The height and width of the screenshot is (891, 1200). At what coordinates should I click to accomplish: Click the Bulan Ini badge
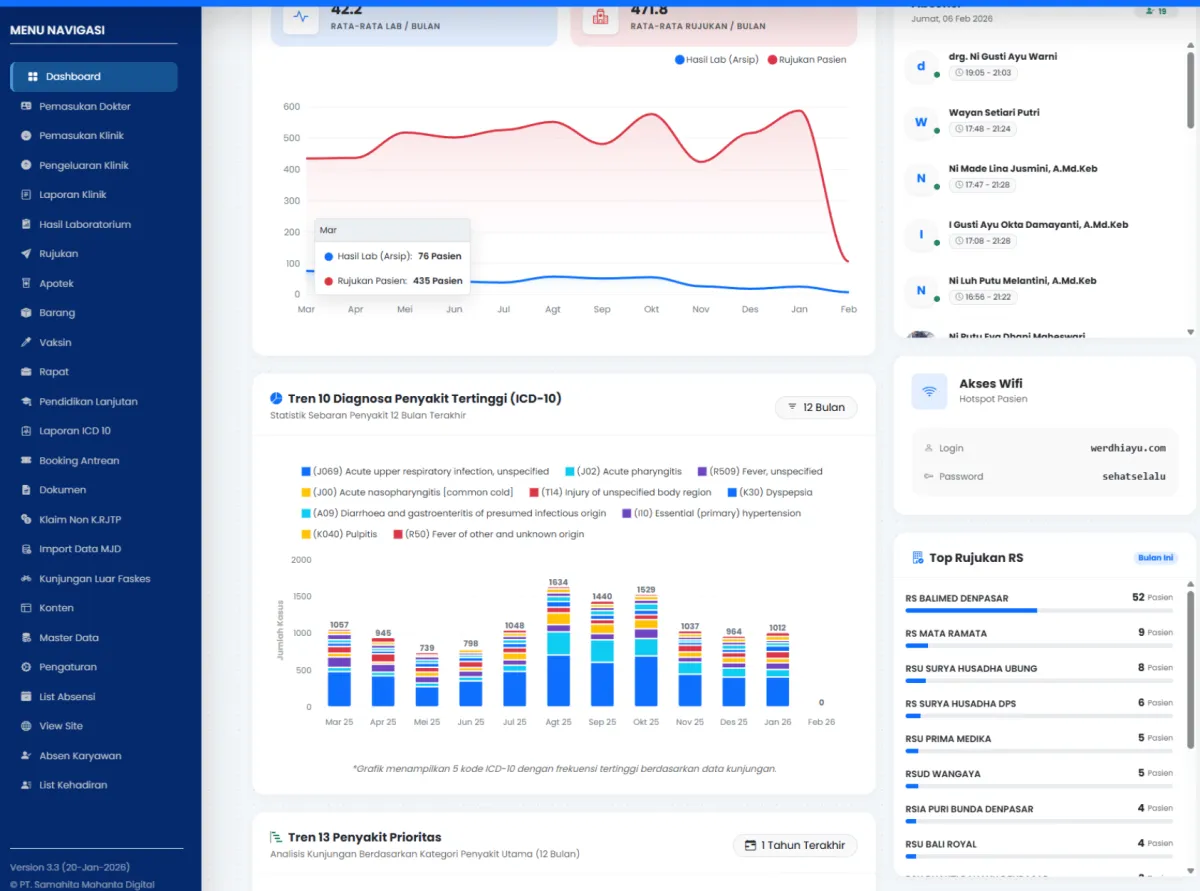pyautogui.click(x=1155, y=558)
